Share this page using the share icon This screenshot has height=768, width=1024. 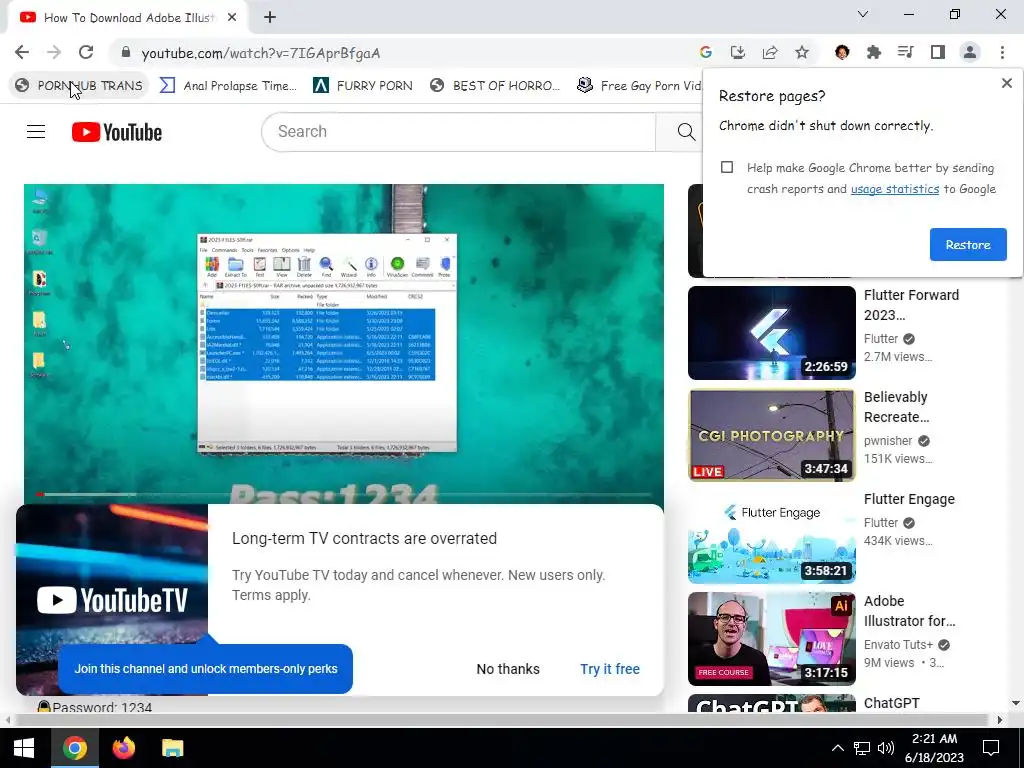point(770,52)
